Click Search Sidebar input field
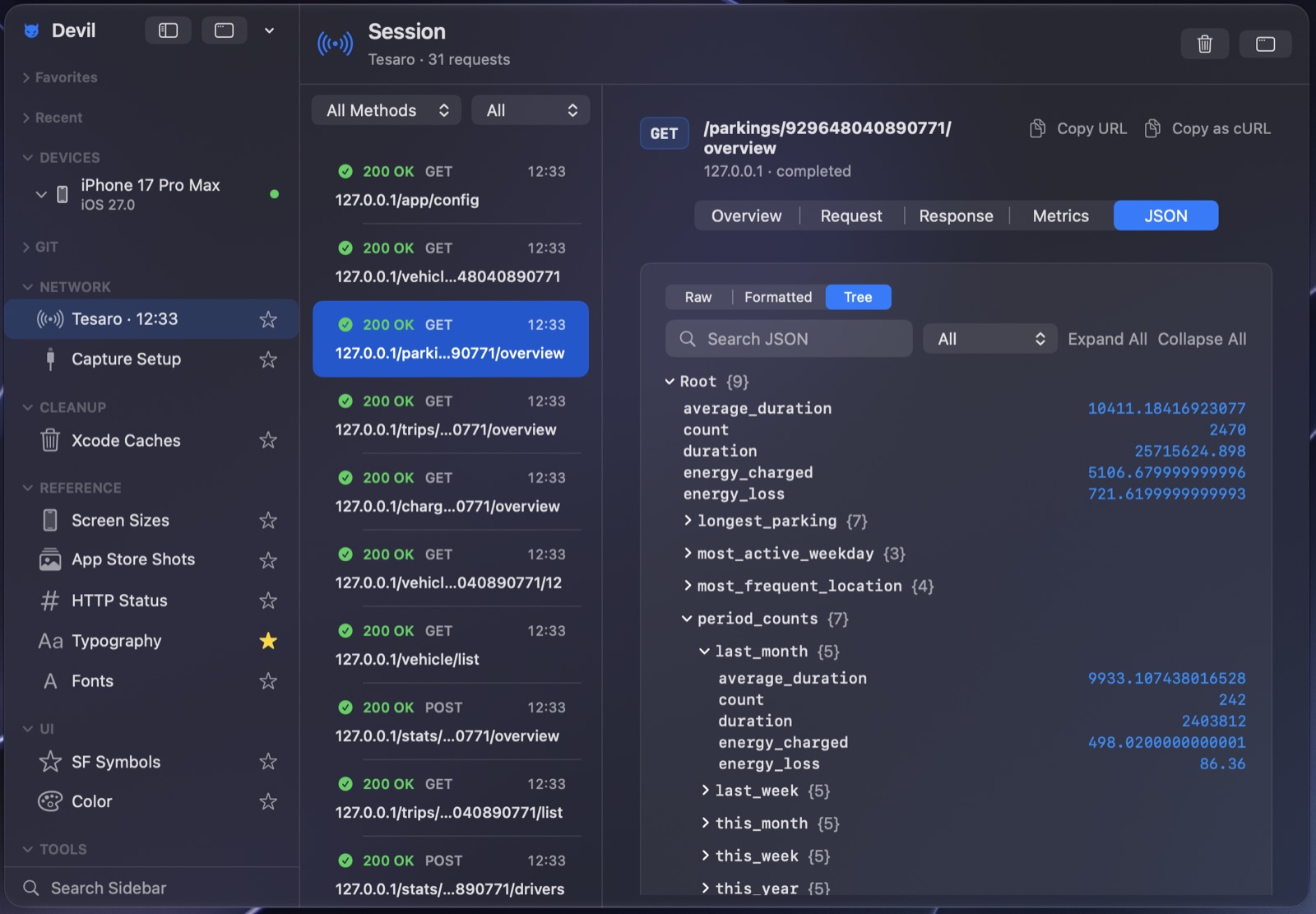The height and width of the screenshot is (914, 1316). point(151,888)
